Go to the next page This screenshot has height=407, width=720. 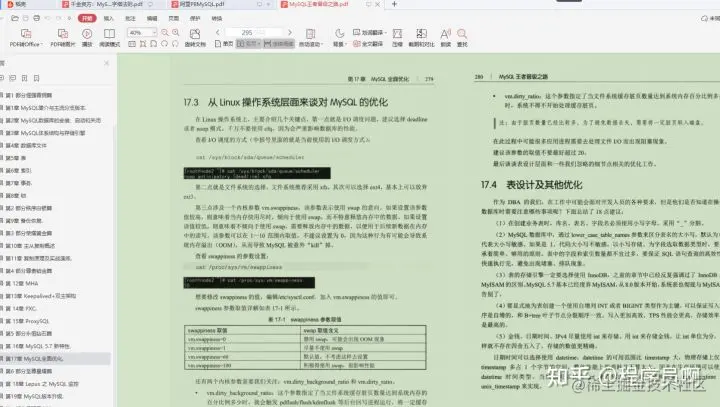coord(290,32)
